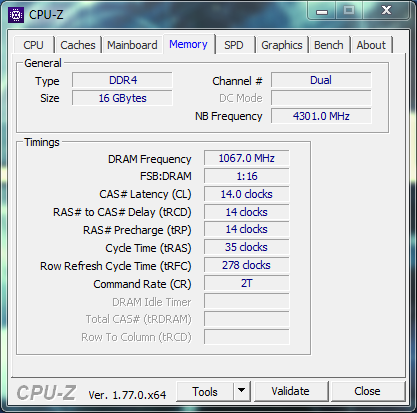Click the empty Total CAS# (tRDRAM) field
The width and height of the screenshot is (417, 413).
[247, 319]
